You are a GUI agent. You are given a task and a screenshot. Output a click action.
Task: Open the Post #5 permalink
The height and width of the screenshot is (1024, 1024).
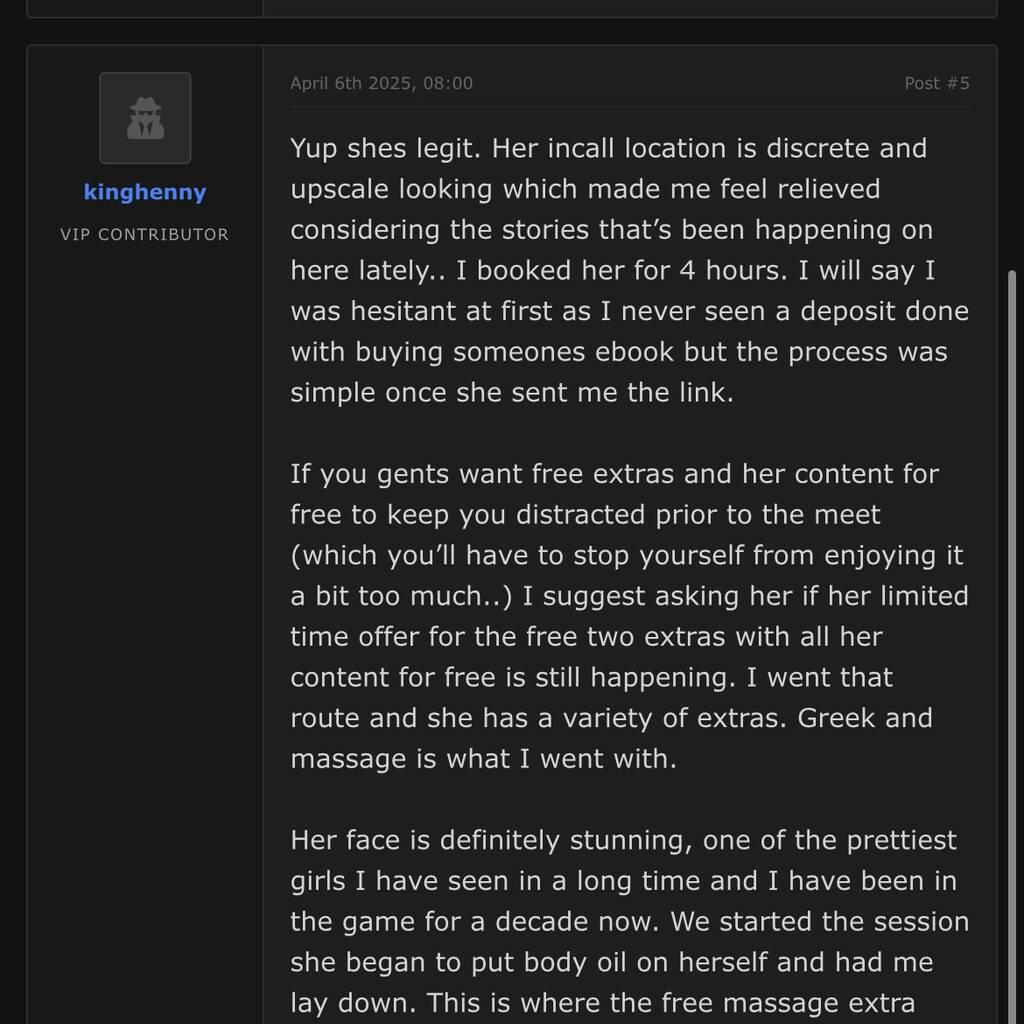tap(936, 83)
